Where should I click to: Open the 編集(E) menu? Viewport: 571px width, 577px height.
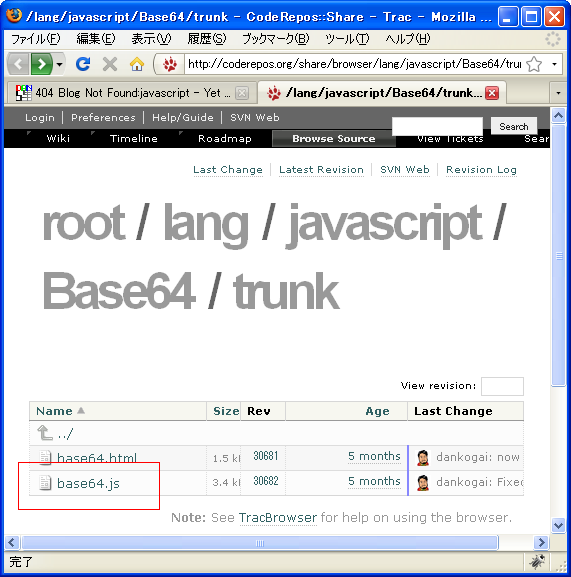[96, 39]
